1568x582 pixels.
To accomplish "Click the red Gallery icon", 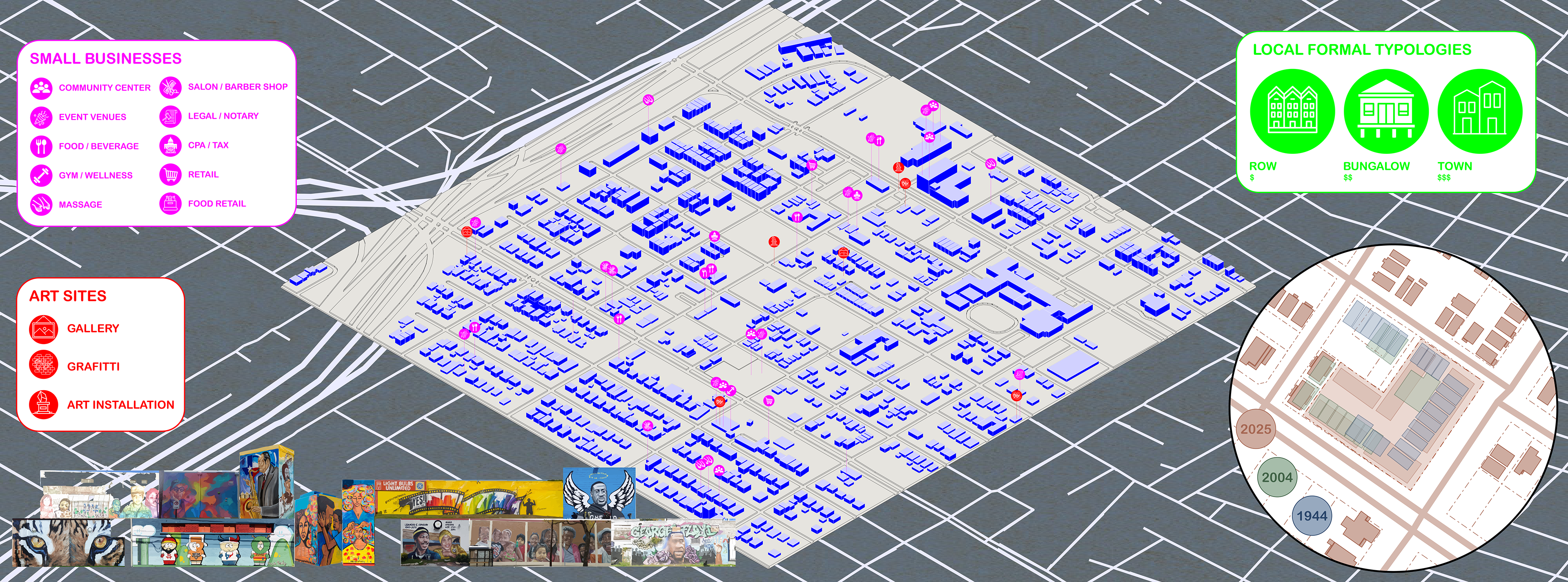I will [x=44, y=329].
